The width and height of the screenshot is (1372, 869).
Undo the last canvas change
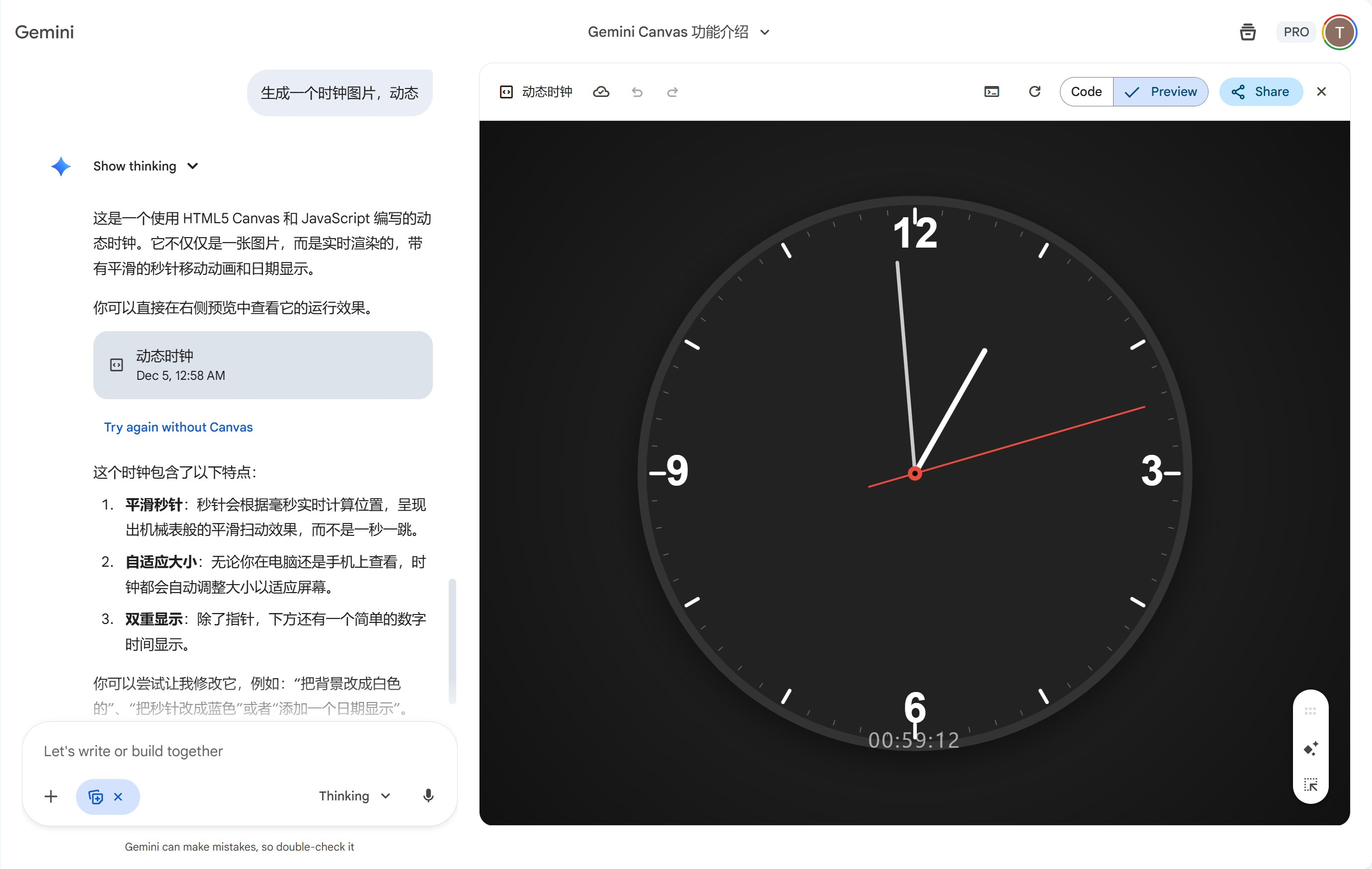637,92
